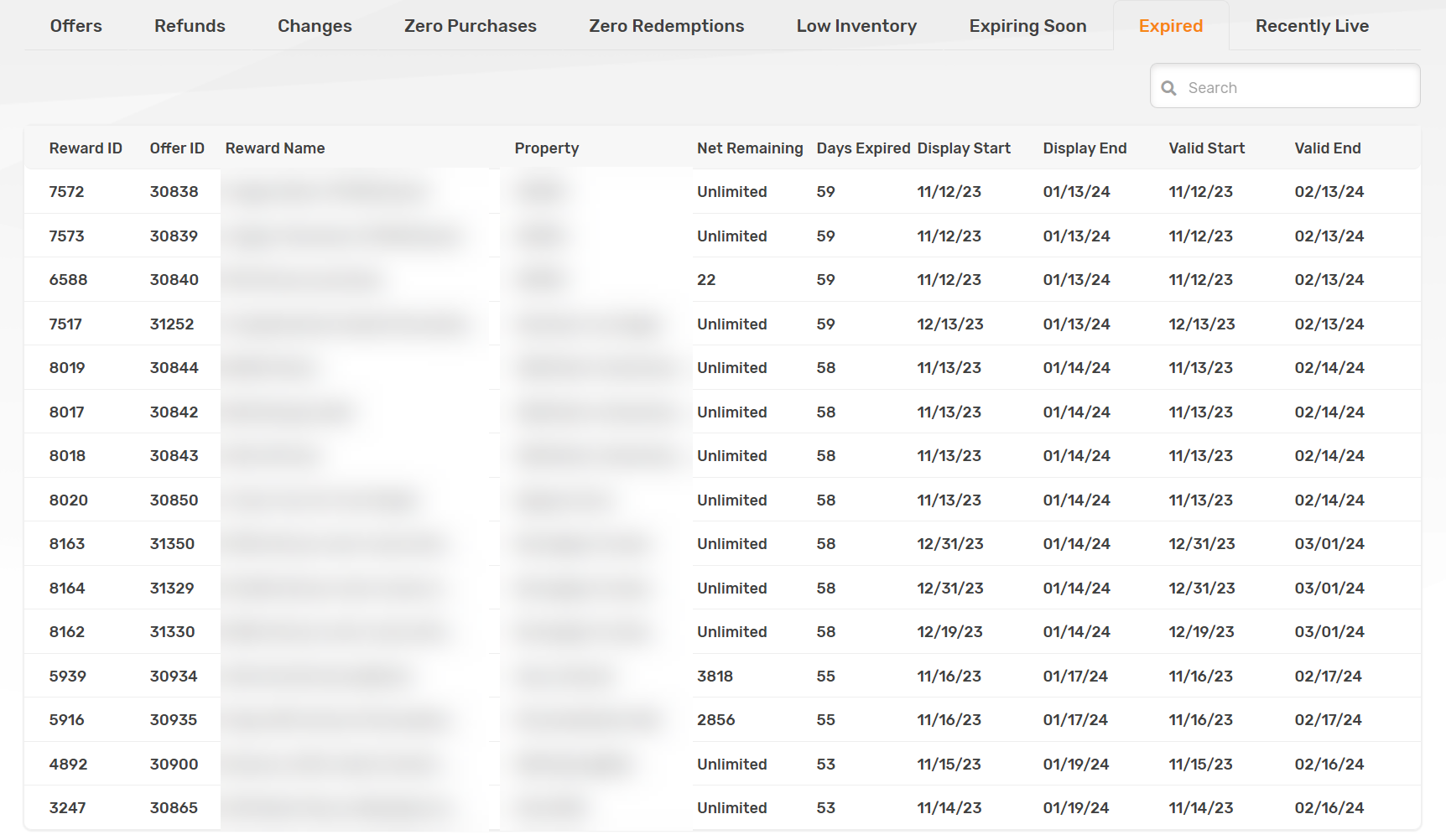The height and width of the screenshot is (840, 1446).
Task: Select Reward ID 8163
Action: (67, 544)
